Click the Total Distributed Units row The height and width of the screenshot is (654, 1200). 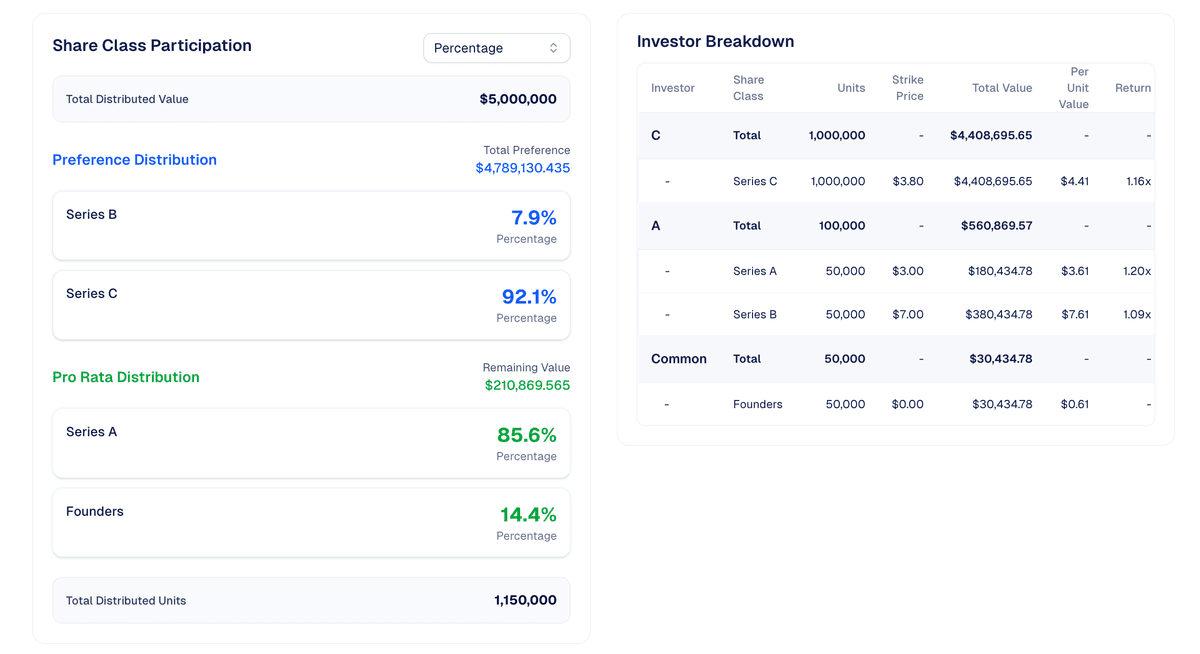pos(311,600)
